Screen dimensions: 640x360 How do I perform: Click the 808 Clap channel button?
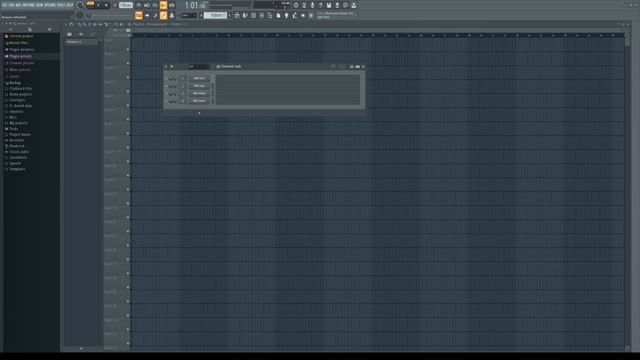tap(199, 86)
